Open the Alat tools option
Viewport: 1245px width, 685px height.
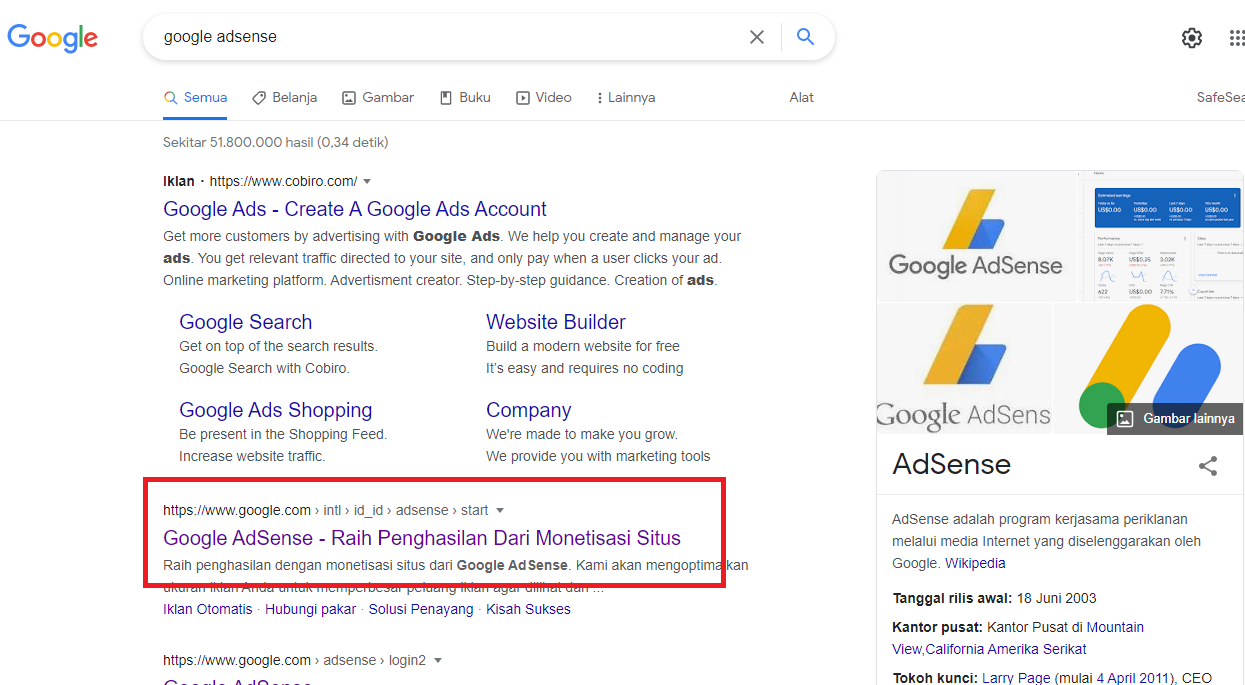click(802, 98)
